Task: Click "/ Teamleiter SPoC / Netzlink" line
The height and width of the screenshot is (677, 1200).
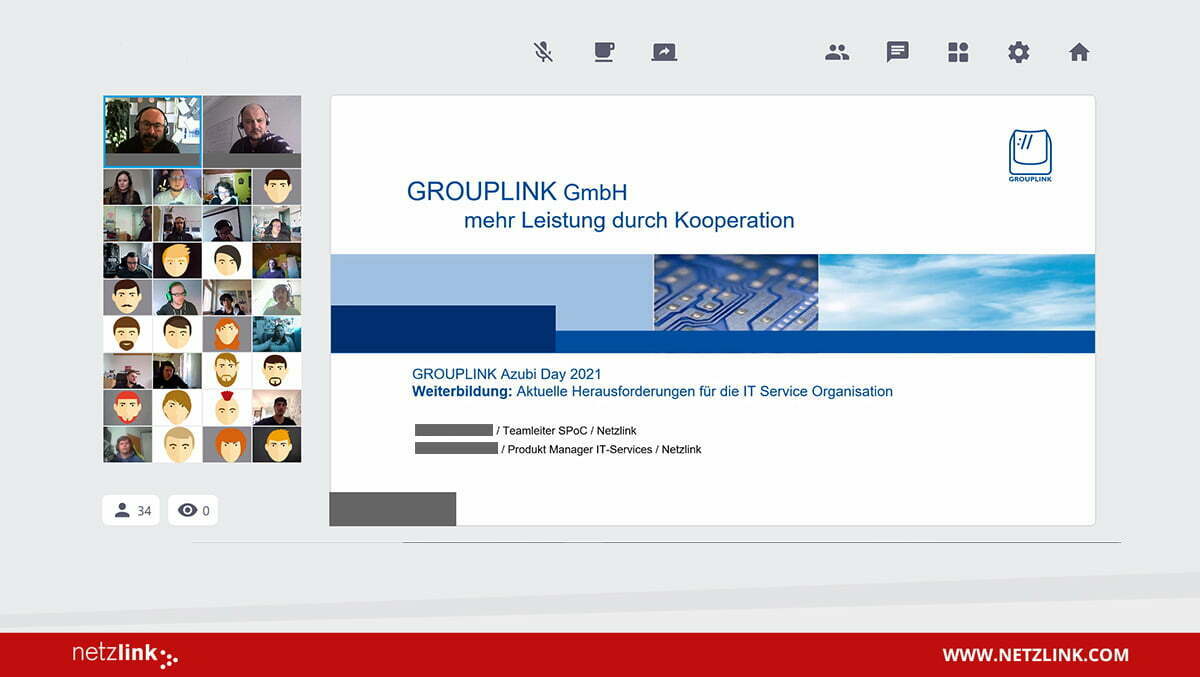Action: tap(566, 431)
